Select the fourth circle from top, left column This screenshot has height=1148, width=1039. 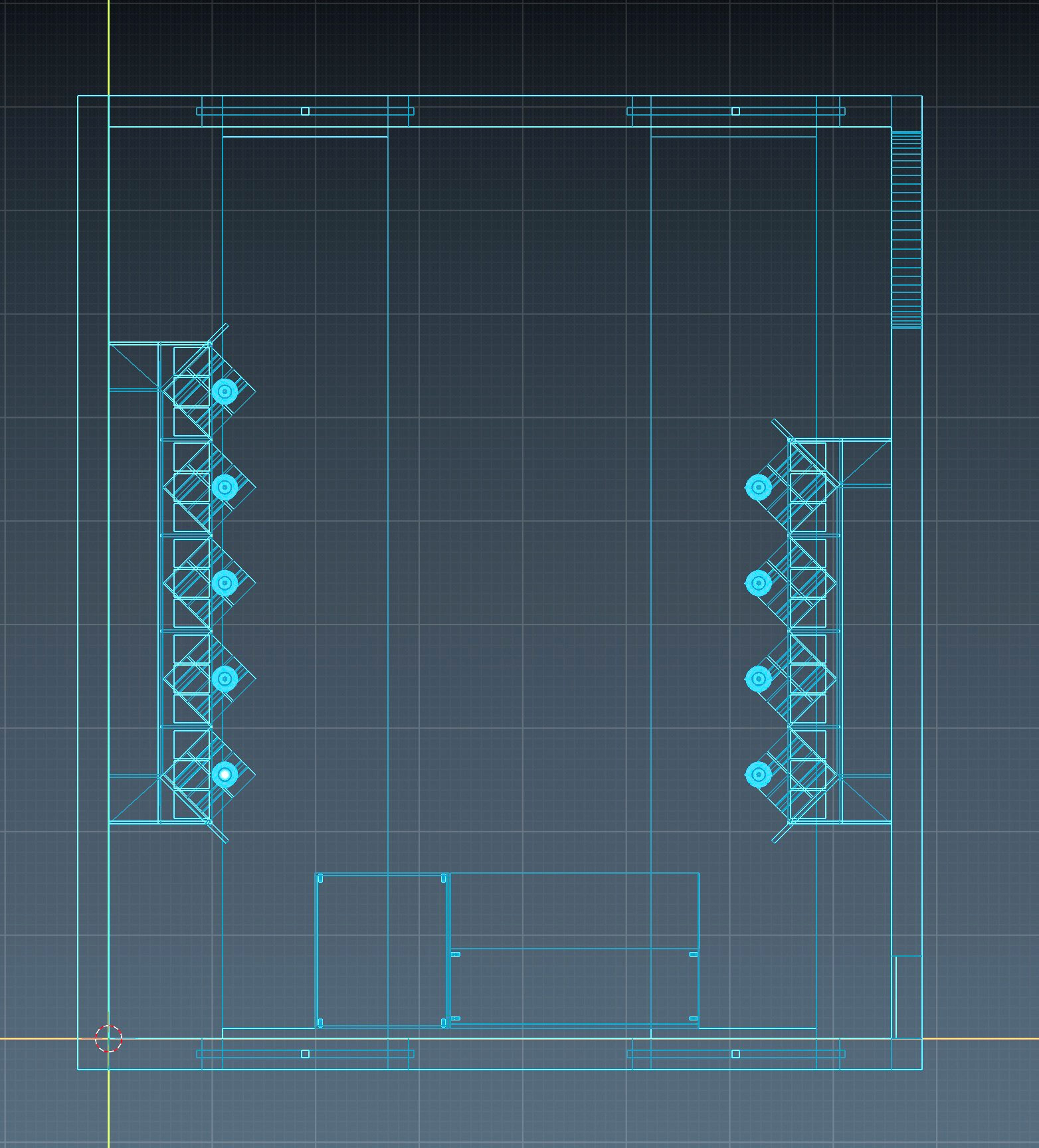pos(225,678)
